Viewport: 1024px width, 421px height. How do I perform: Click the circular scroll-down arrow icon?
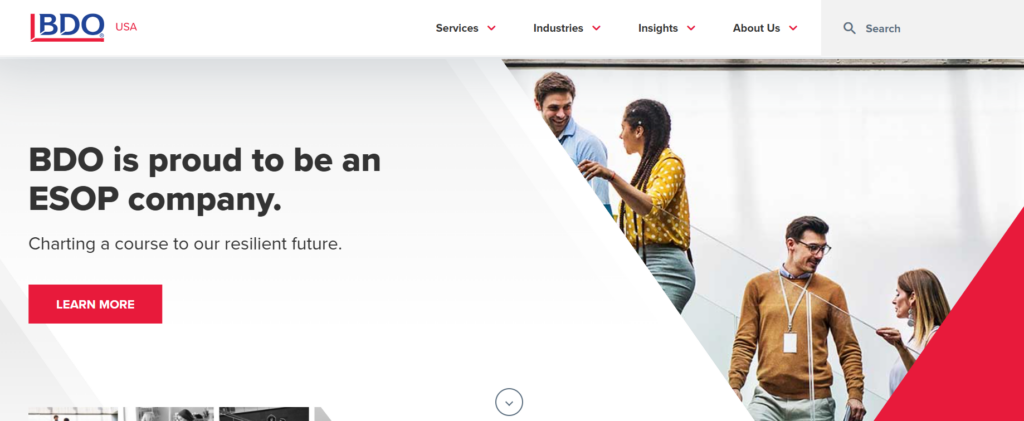pos(509,402)
